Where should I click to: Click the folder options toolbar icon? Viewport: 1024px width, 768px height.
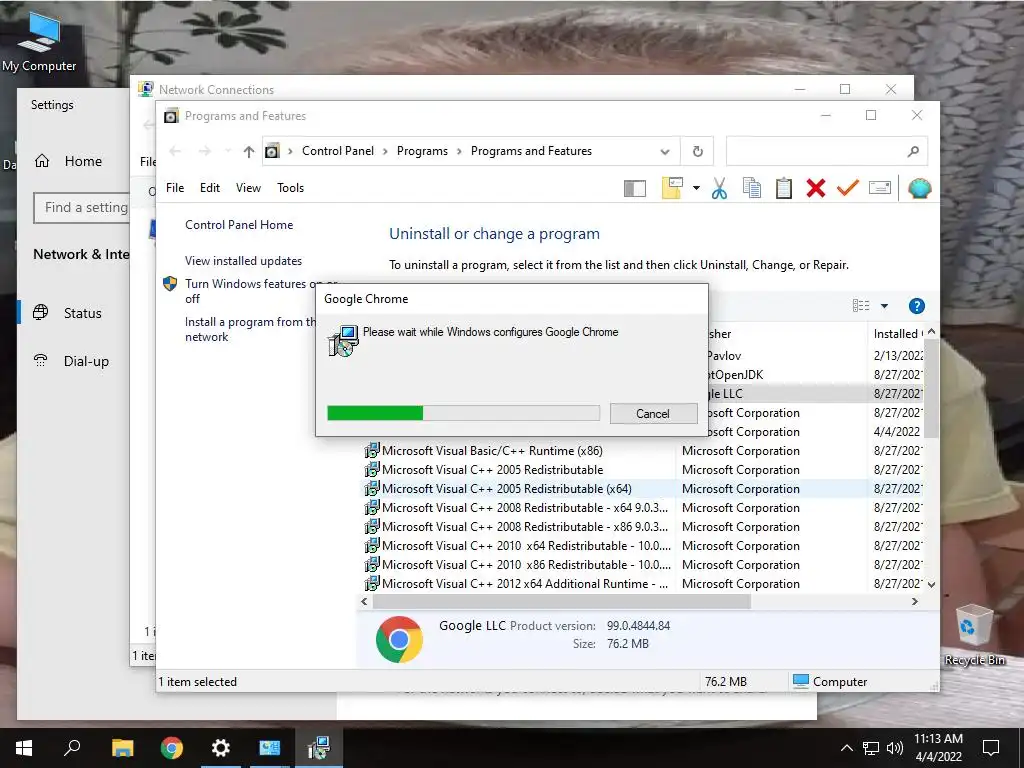[672, 188]
